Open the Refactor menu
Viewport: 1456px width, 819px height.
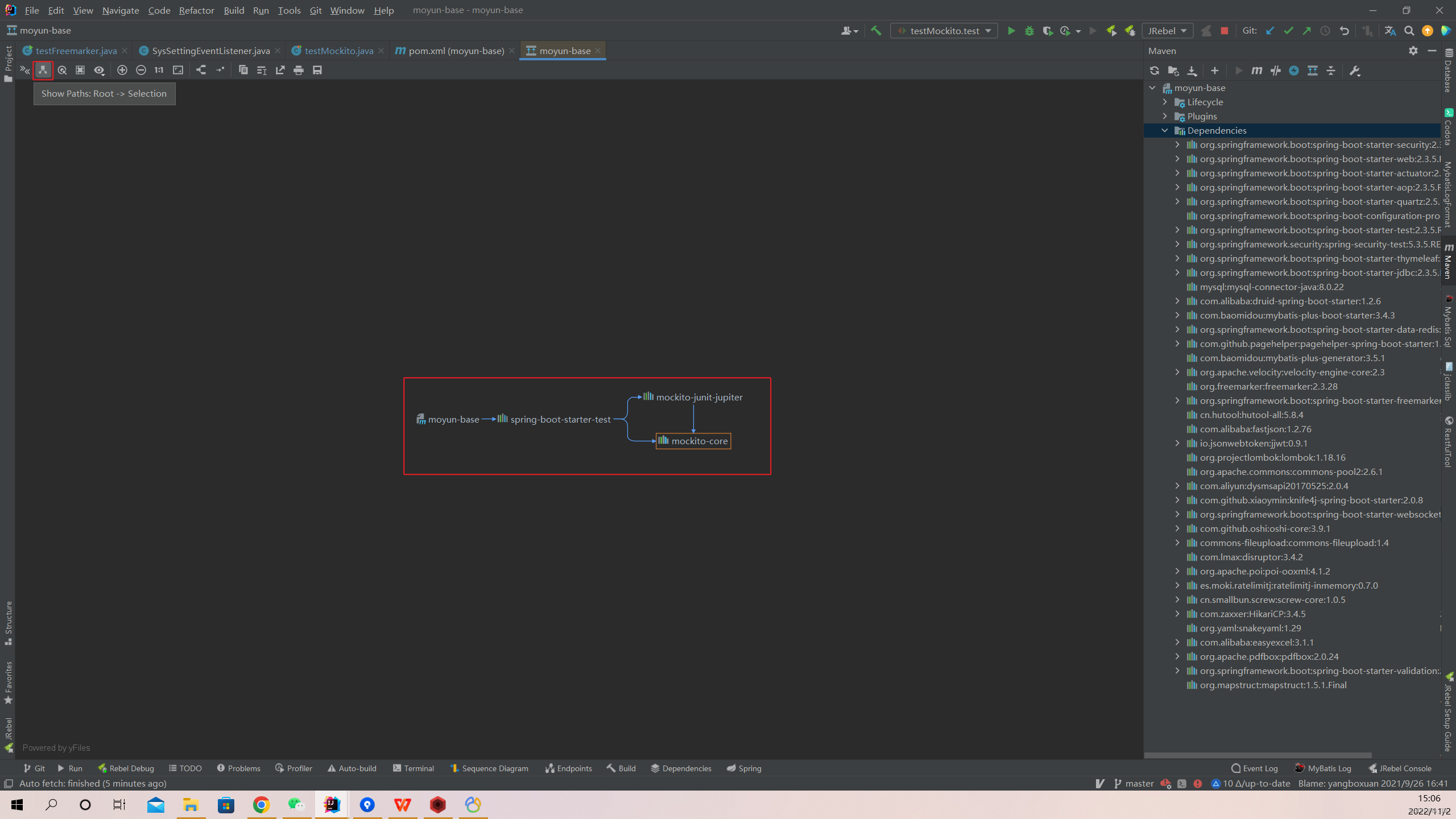click(x=196, y=10)
